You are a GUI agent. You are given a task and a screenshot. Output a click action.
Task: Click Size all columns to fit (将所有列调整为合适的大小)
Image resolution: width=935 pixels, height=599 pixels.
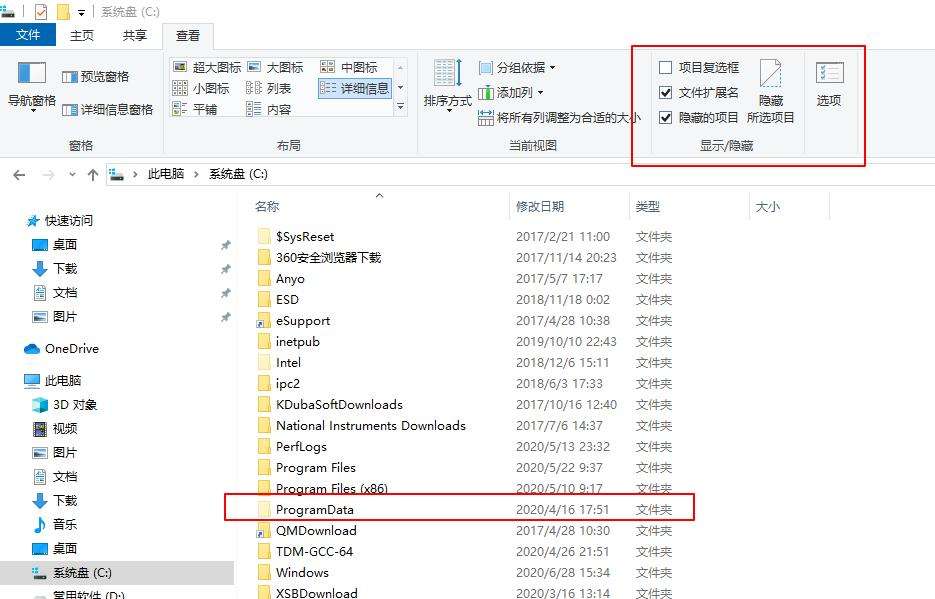pos(559,117)
